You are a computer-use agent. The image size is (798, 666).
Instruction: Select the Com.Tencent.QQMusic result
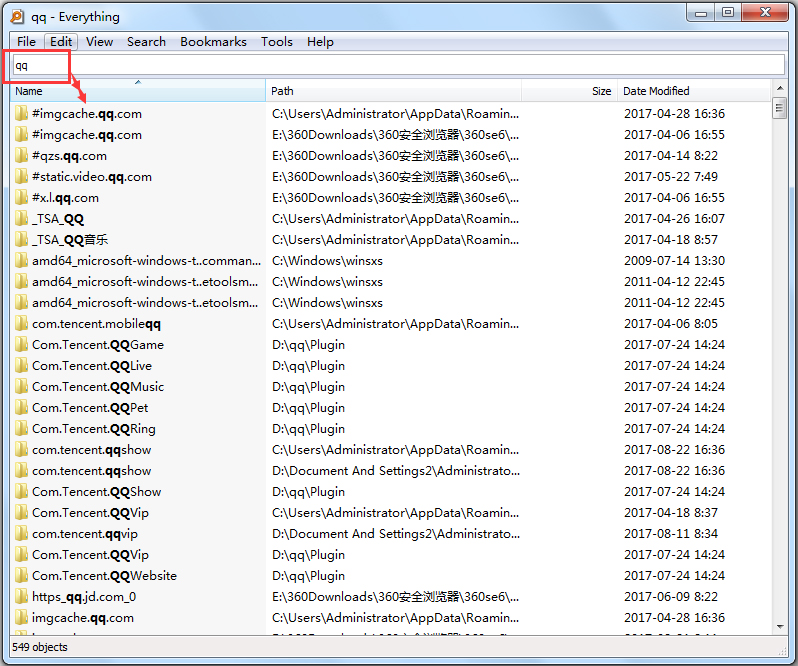click(x=98, y=387)
